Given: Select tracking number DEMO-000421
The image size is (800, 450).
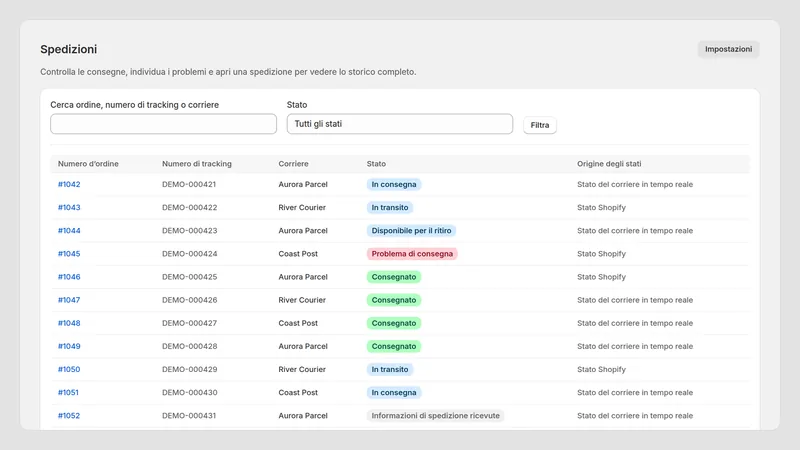Looking at the screenshot, I should coord(189,184).
